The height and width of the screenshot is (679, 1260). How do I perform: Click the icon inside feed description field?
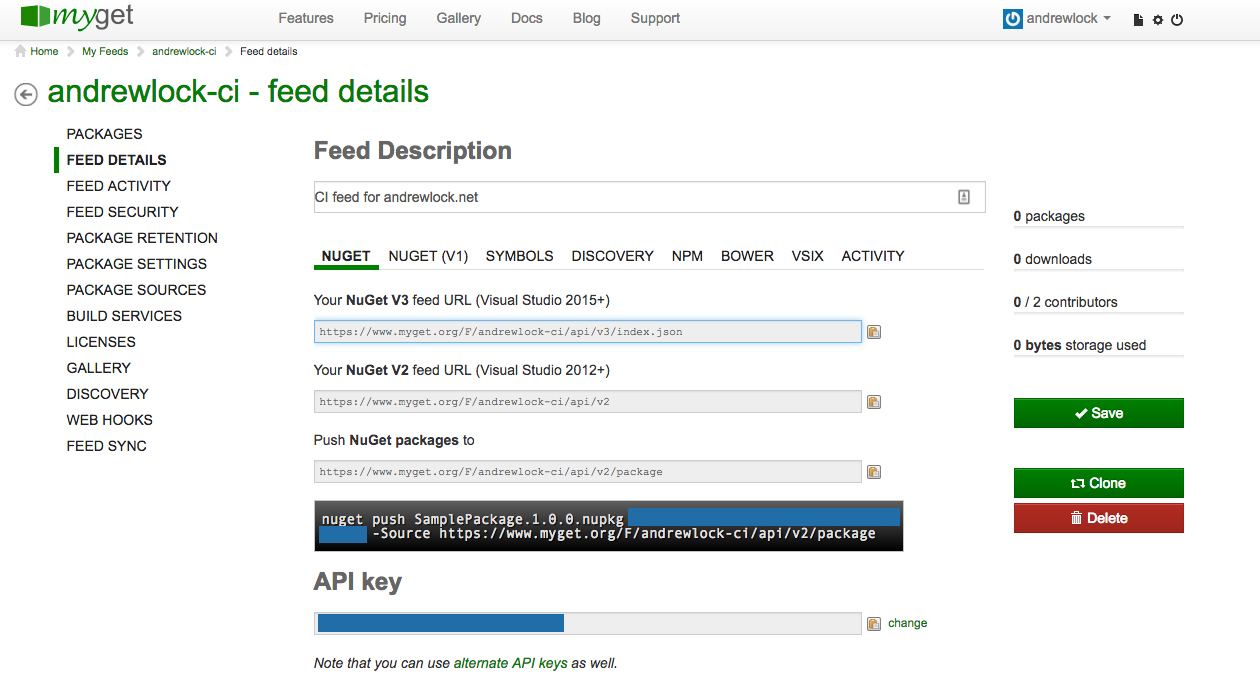[x=964, y=197]
